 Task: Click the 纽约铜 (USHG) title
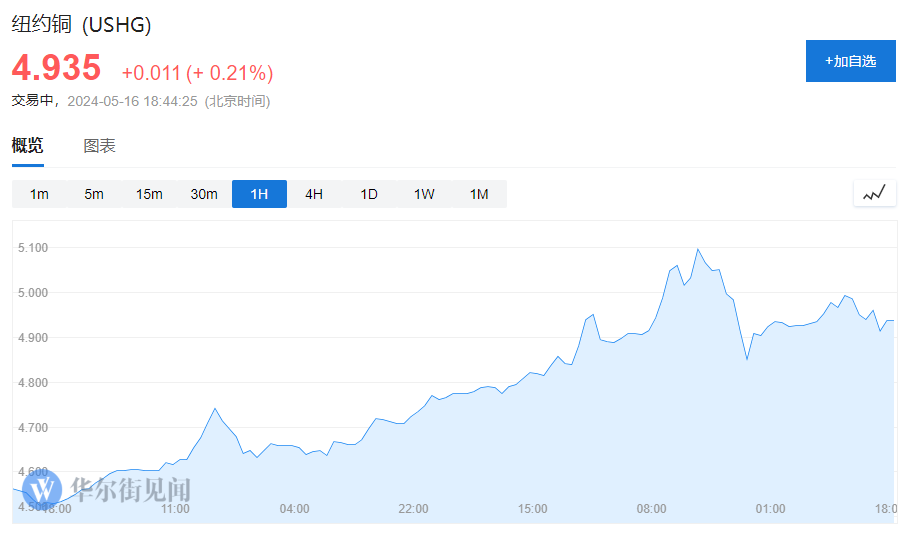[x=82, y=25]
